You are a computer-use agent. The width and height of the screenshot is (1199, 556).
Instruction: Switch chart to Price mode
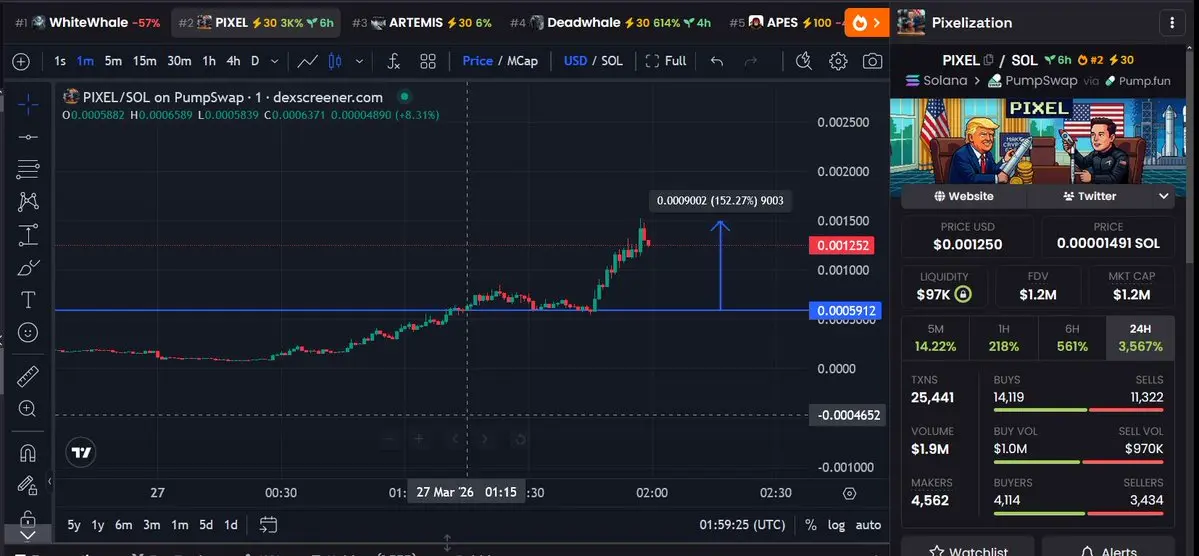477,61
